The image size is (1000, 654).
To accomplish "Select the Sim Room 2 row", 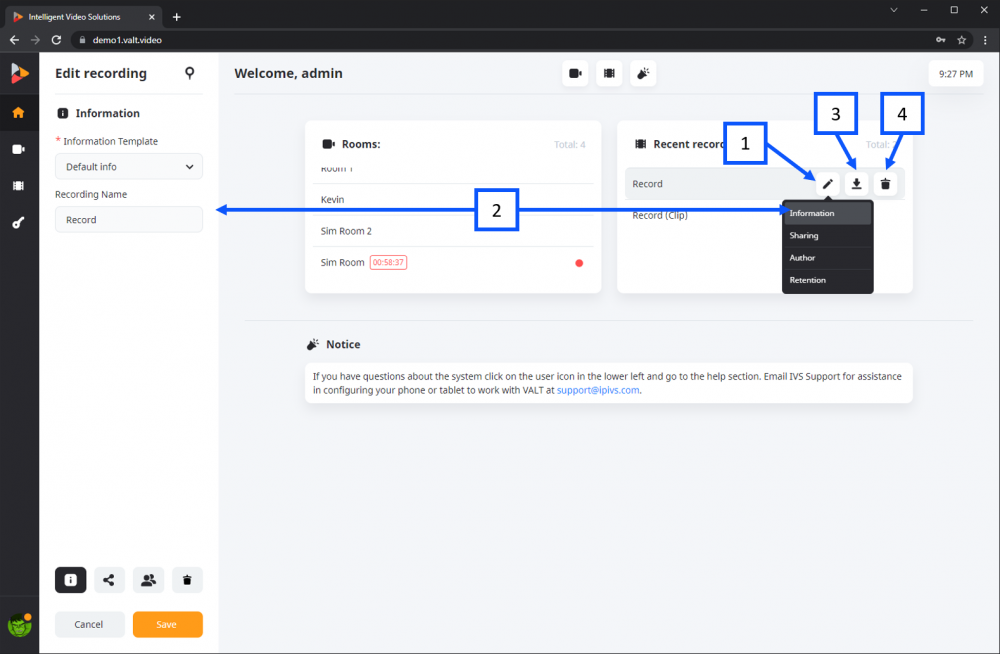I will pos(453,231).
